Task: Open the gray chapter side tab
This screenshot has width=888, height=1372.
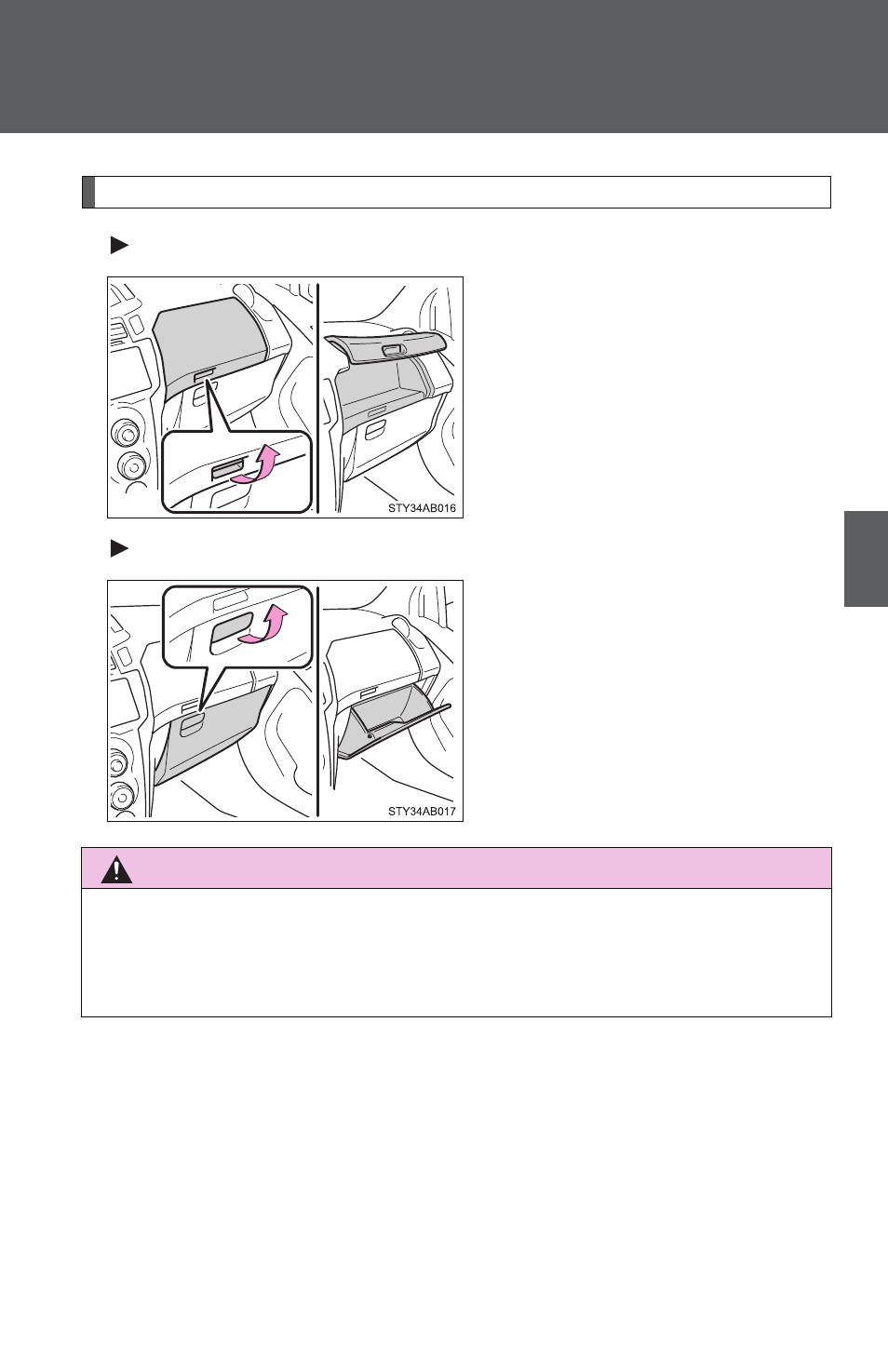Action: coord(866,558)
